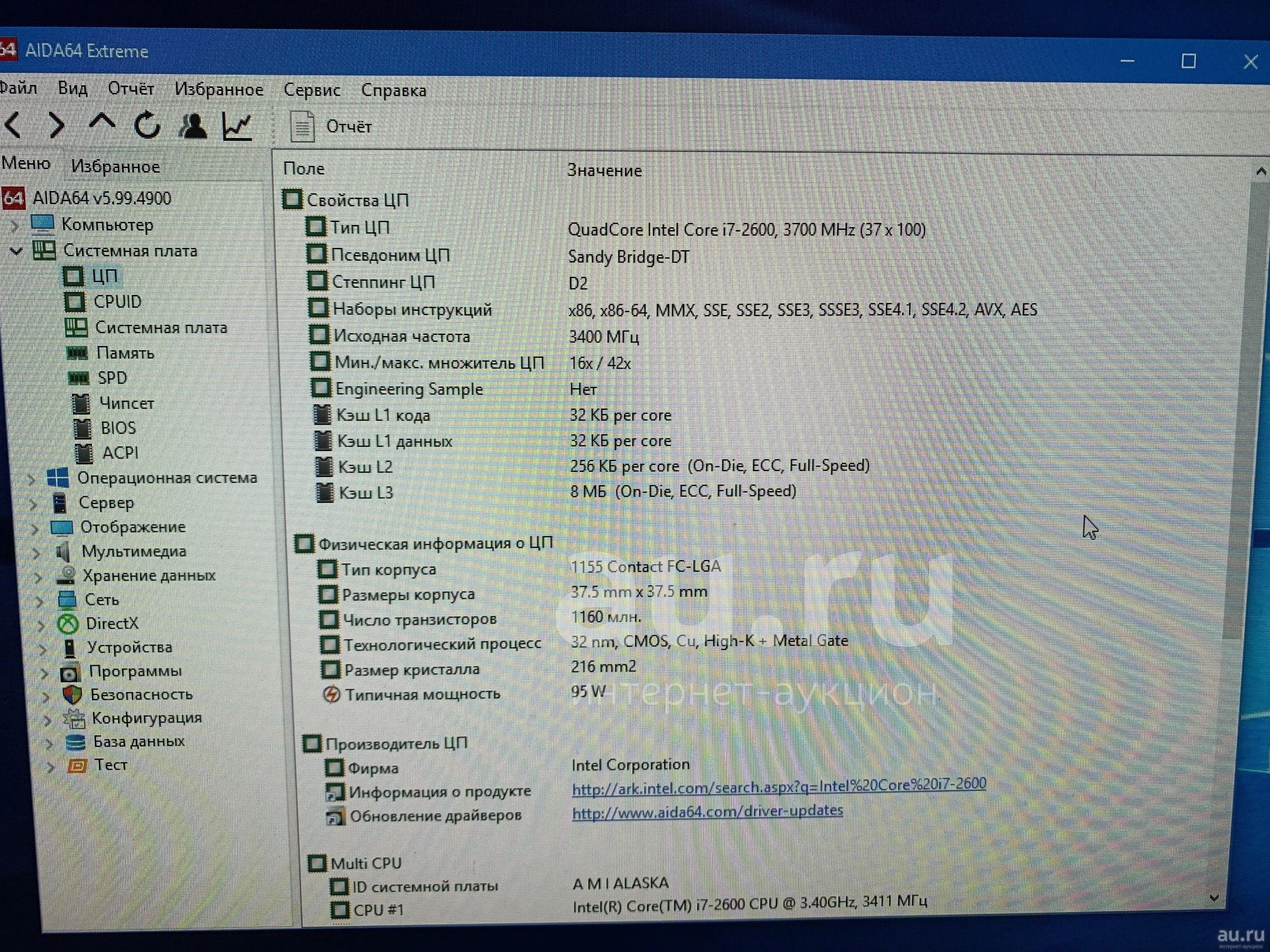
Task: Click the Поле column header
Action: (x=304, y=169)
